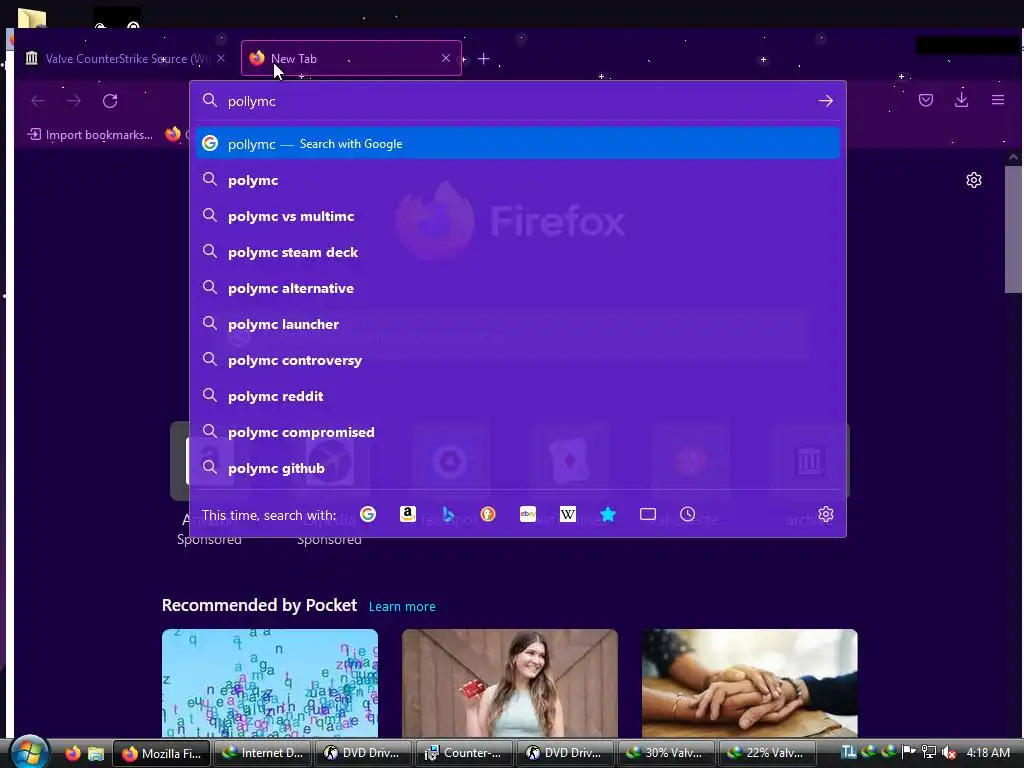Launch Firefox from quick launch bar

click(72, 753)
